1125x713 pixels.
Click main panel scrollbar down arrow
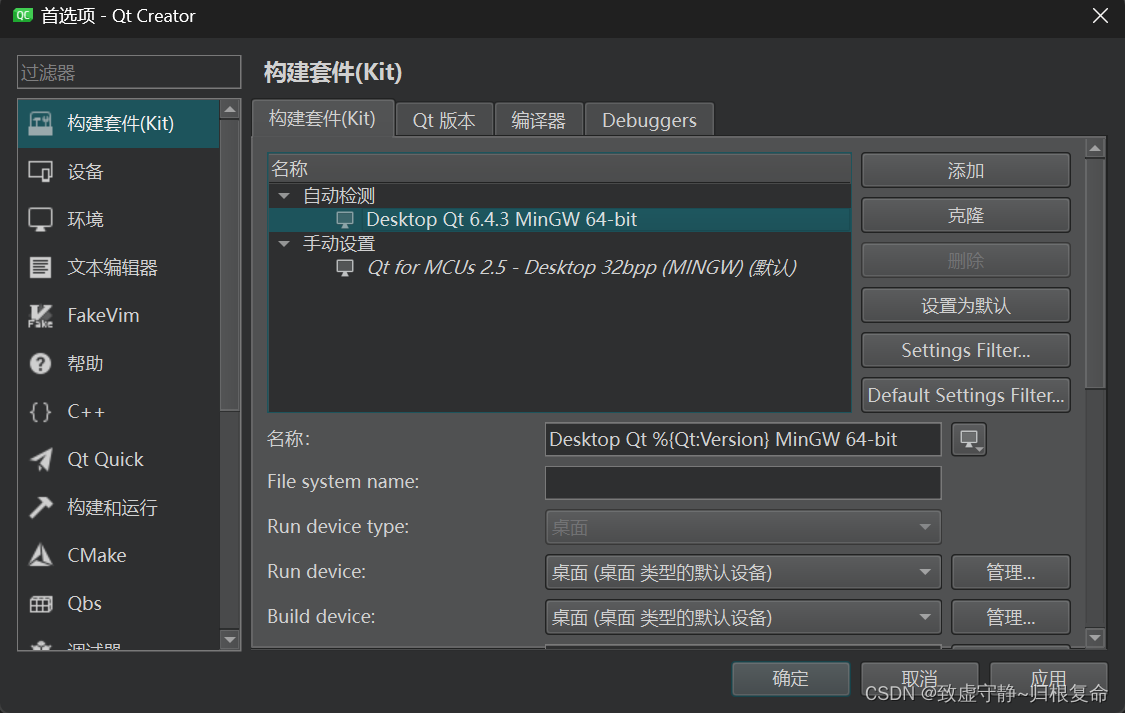[1095, 637]
